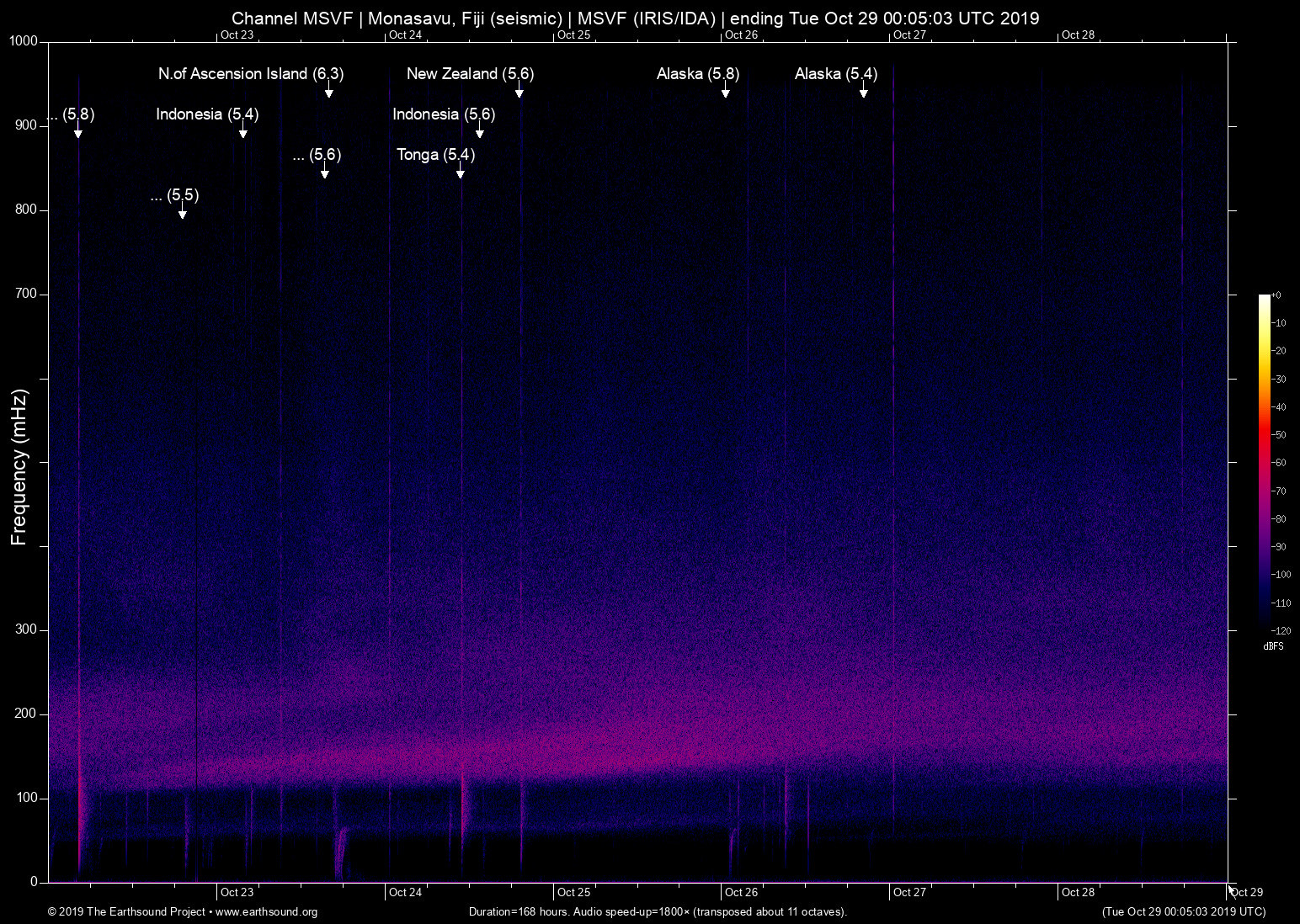
Task: Select the Alaska (5.8) earthquake label
Action: tap(697, 74)
